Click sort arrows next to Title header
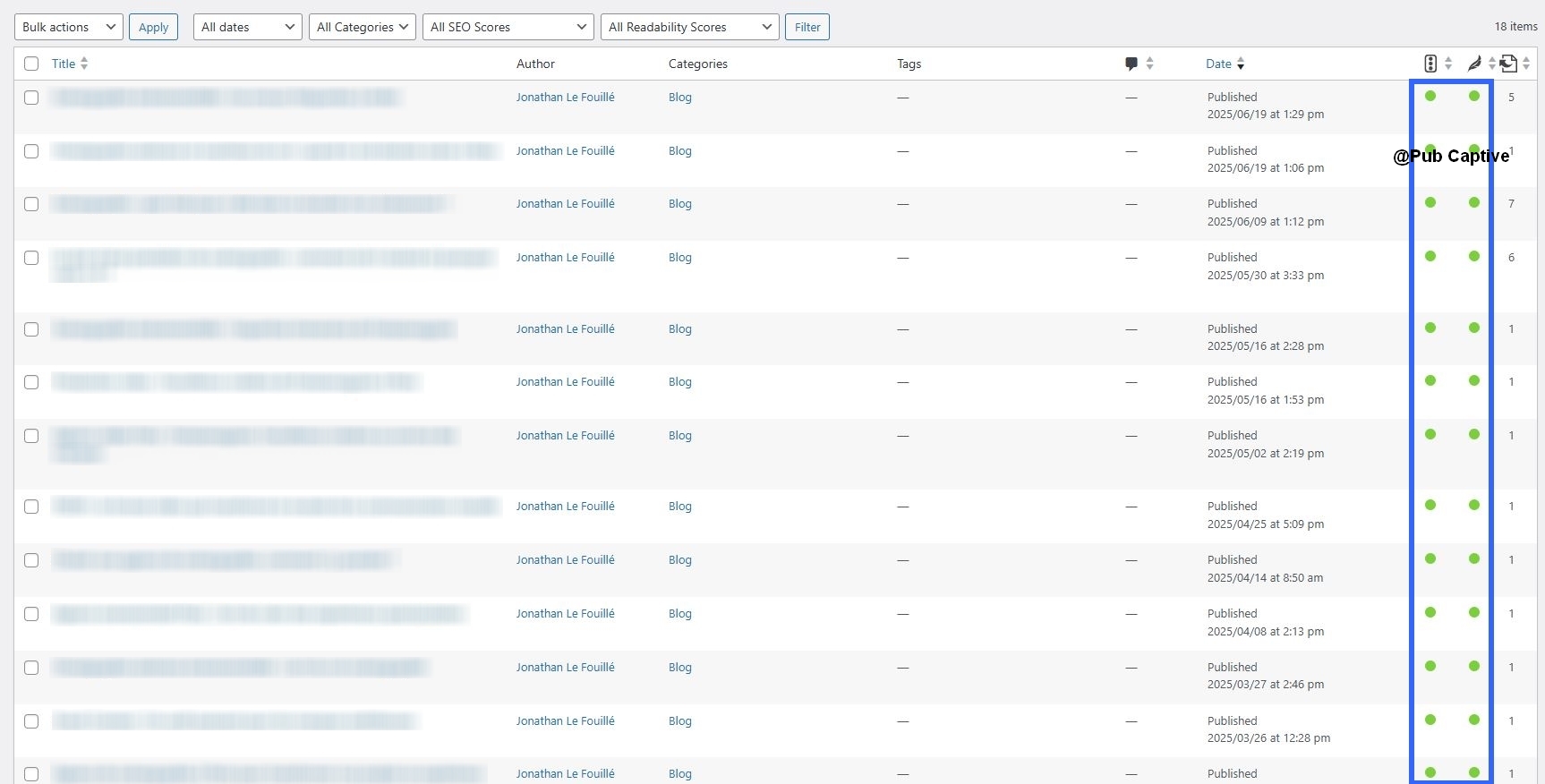The height and width of the screenshot is (784, 1545). pos(84,64)
